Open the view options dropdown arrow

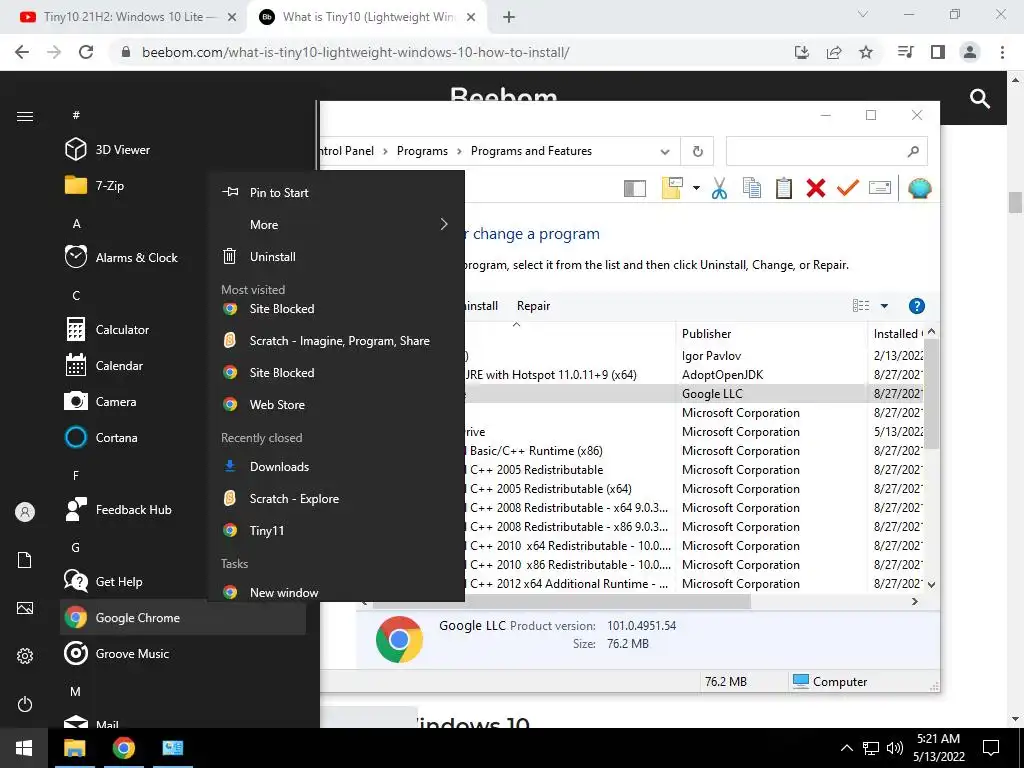point(884,306)
